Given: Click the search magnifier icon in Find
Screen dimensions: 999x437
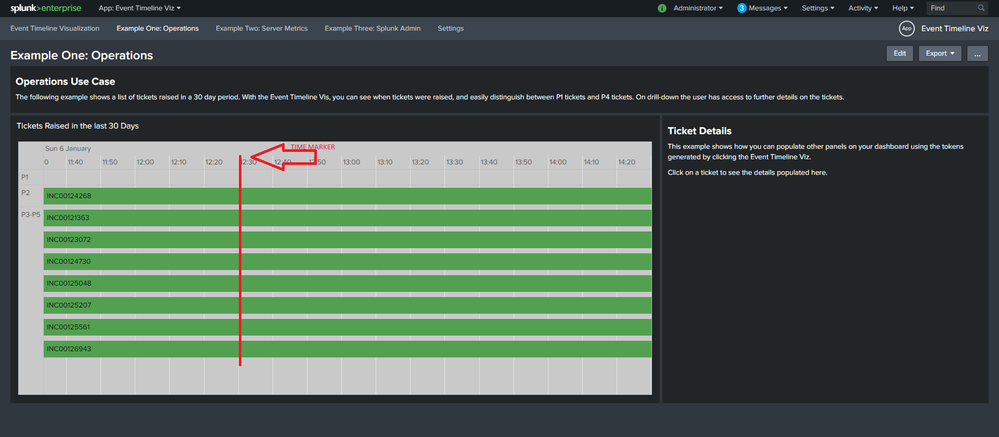Looking at the screenshot, I should pos(981,8).
